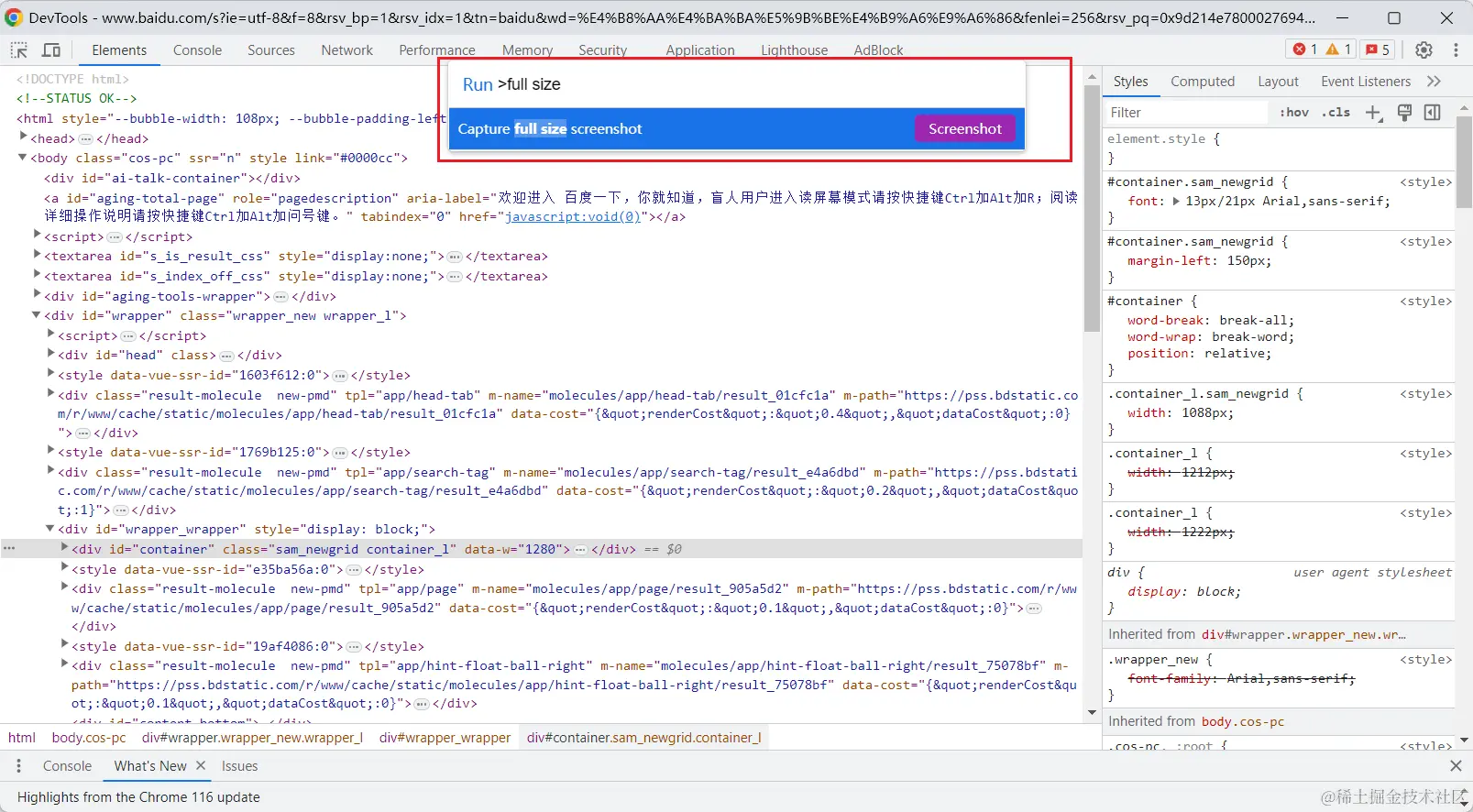The width and height of the screenshot is (1473, 812).
Task: Select html in the breadcrumb bar
Action: coord(22,738)
